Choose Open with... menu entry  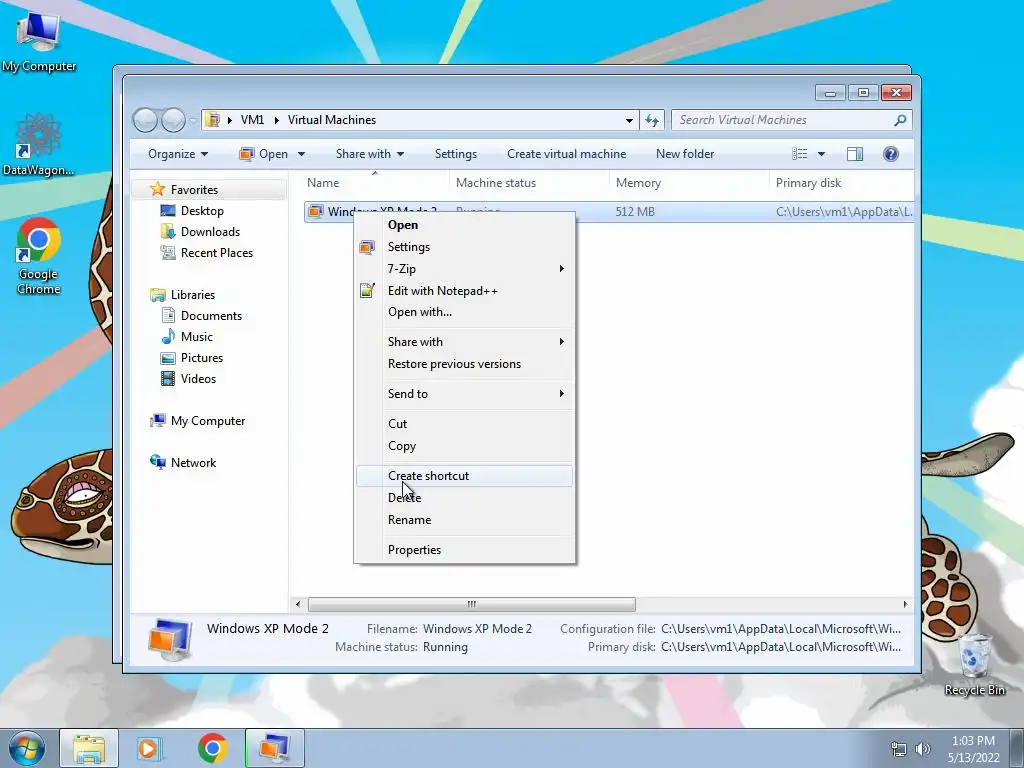click(x=464, y=312)
